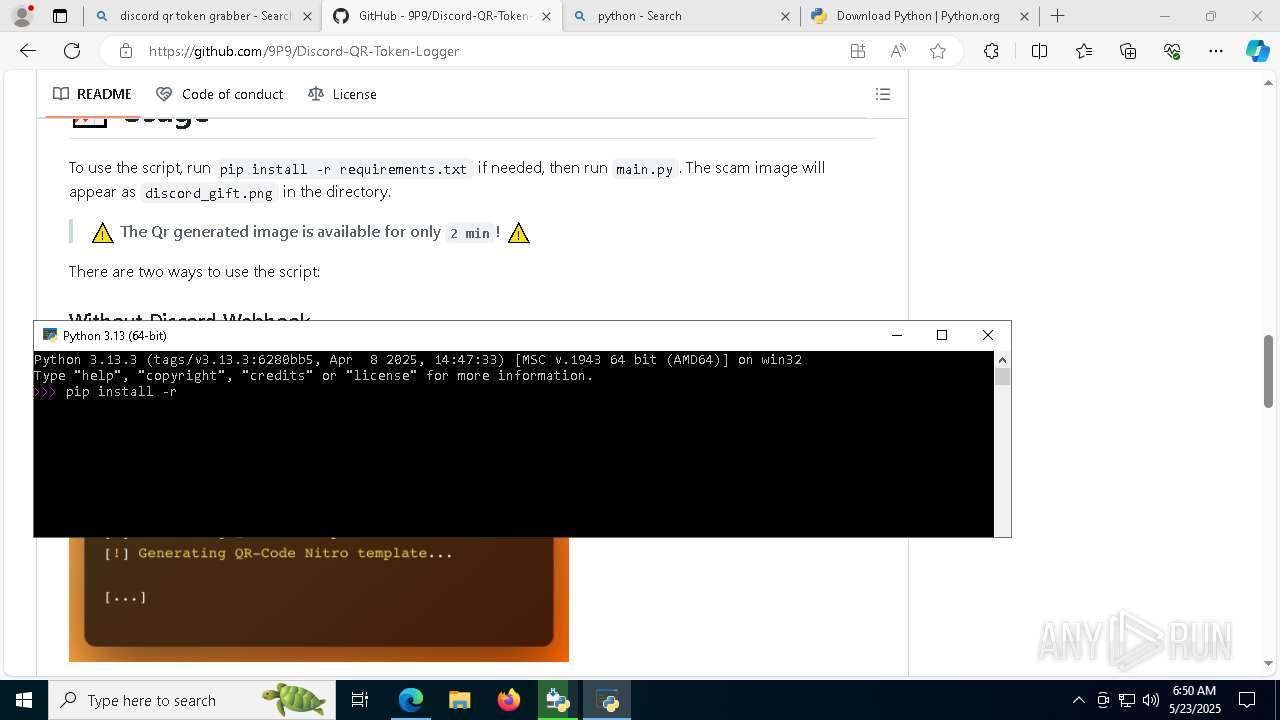This screenshot has width=1280, height=720.
Task: Open the License tab
Action: 343,94
